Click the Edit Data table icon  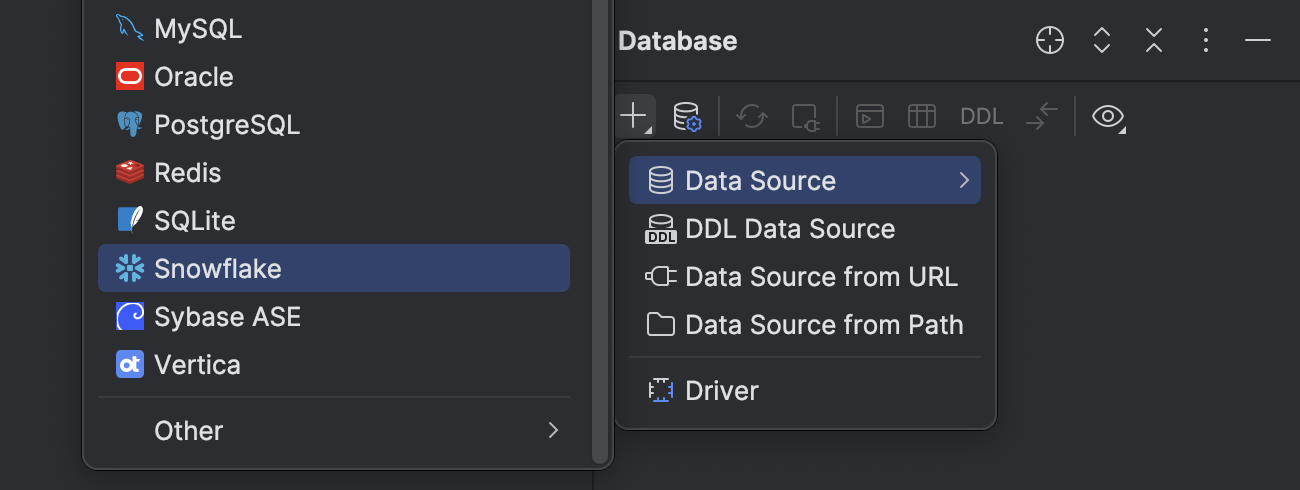click(921, 116)
